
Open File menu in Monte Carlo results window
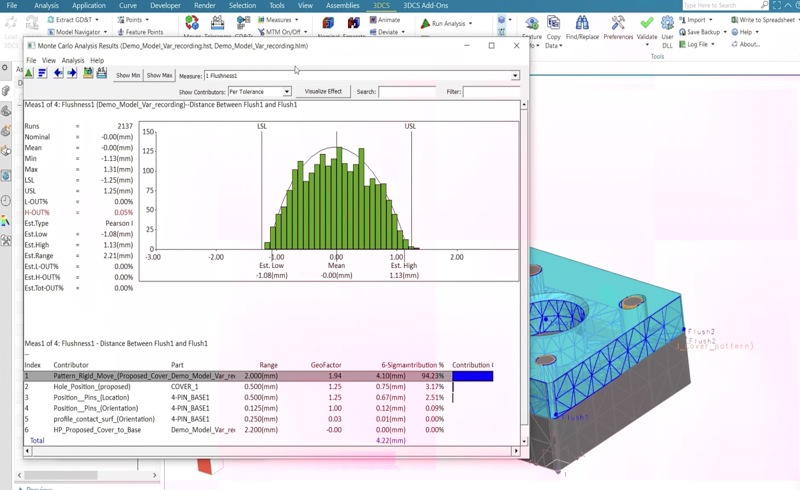31,60
